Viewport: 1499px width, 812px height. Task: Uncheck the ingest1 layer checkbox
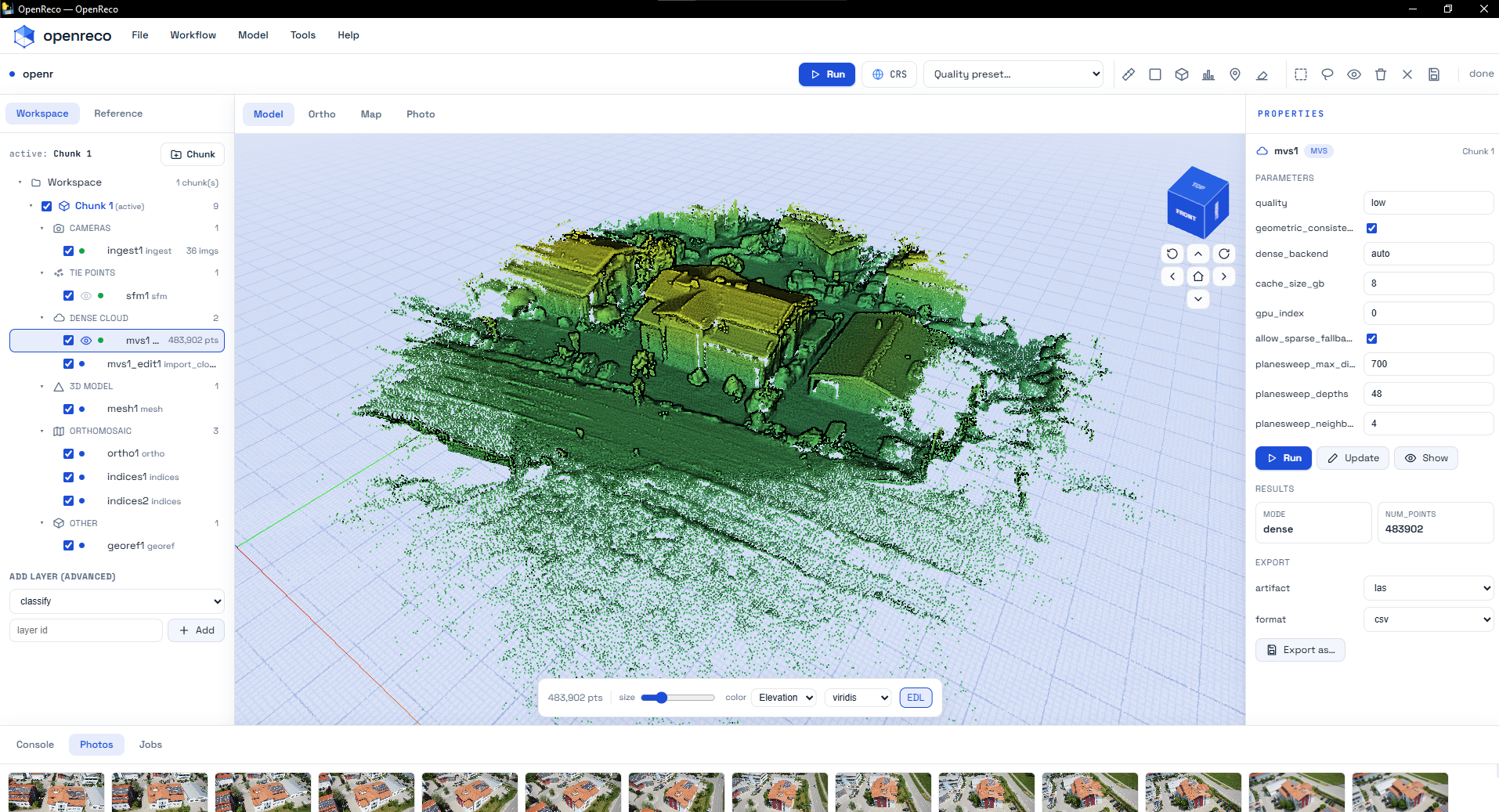click(68, 251)
